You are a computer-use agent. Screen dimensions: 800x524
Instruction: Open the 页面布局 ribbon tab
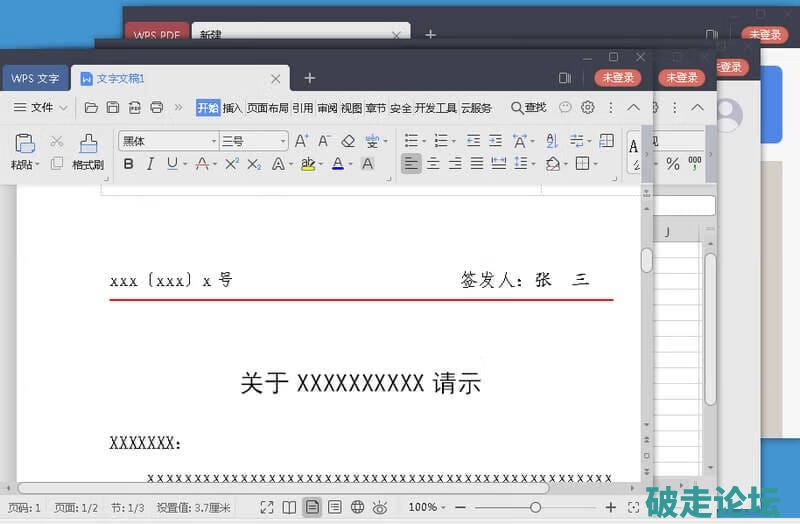[267, 108]
